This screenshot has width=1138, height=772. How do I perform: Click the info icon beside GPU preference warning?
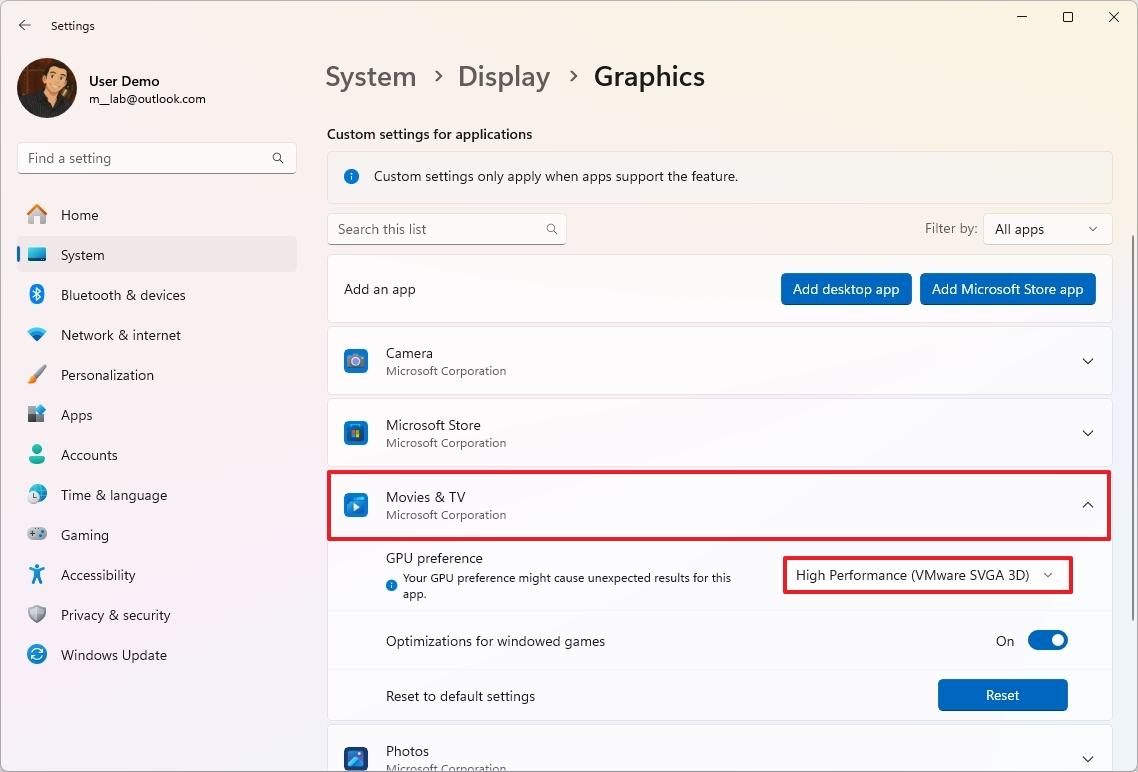pos(391,586)
